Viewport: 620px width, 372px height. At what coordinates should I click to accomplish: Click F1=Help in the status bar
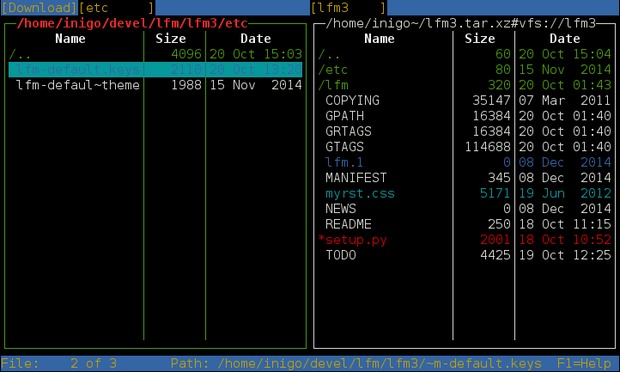584,363
